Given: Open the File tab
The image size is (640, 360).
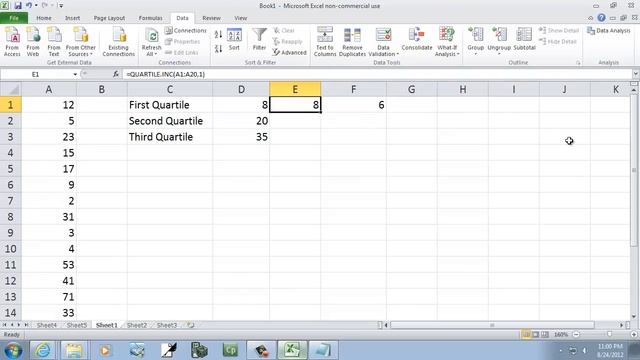Looking at the screenshot, I should pyautogui.click(x=14, y=18).
